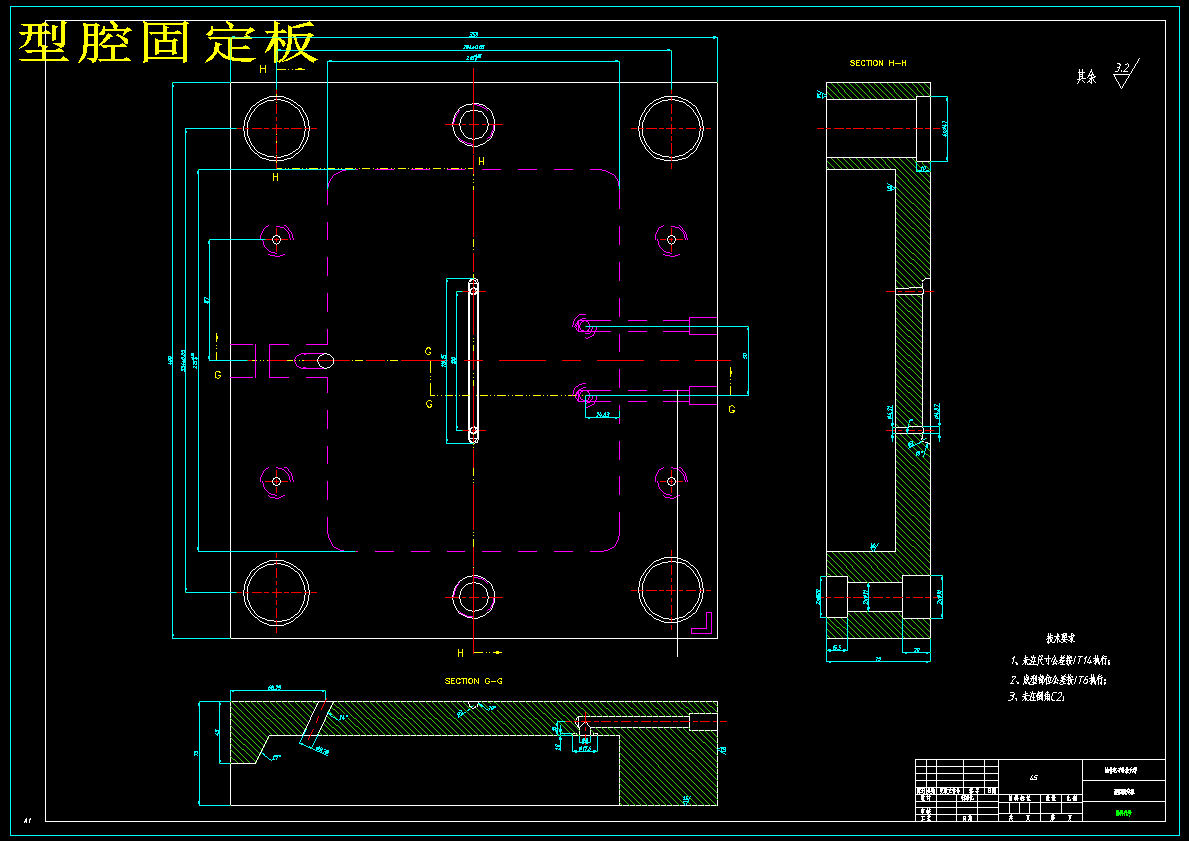This screenshot has width=1189, height=841.
Task: Select the bottom-left large guide hole circle
Action: 276,592
